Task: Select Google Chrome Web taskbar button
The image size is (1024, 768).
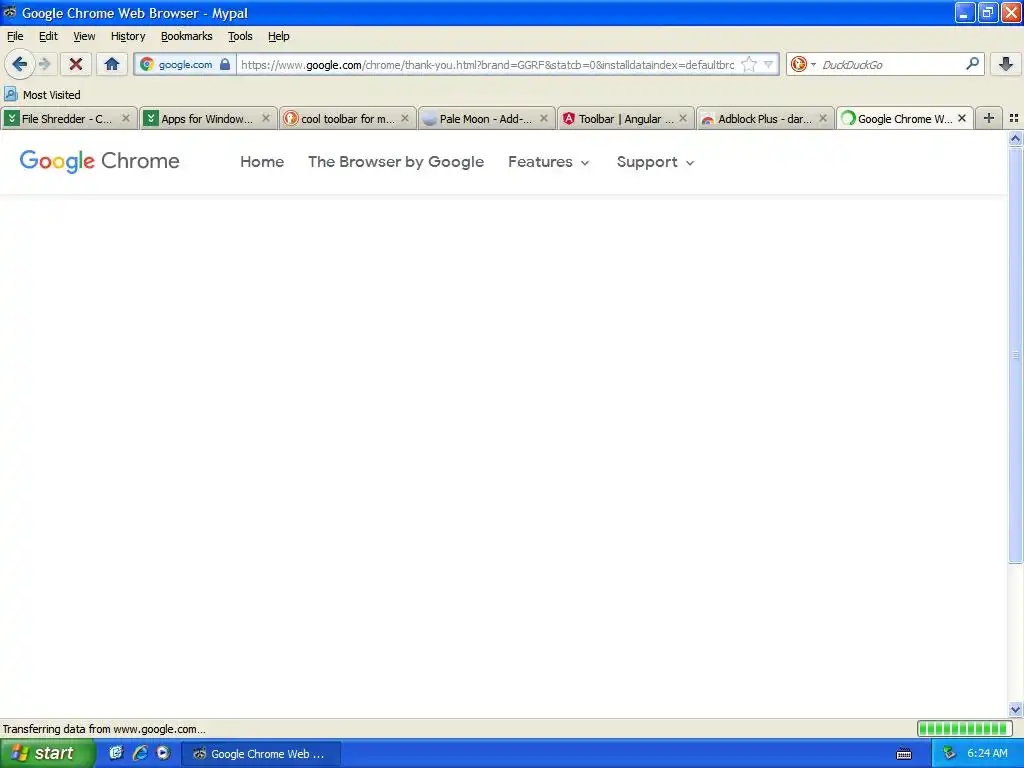Action: 260,754
